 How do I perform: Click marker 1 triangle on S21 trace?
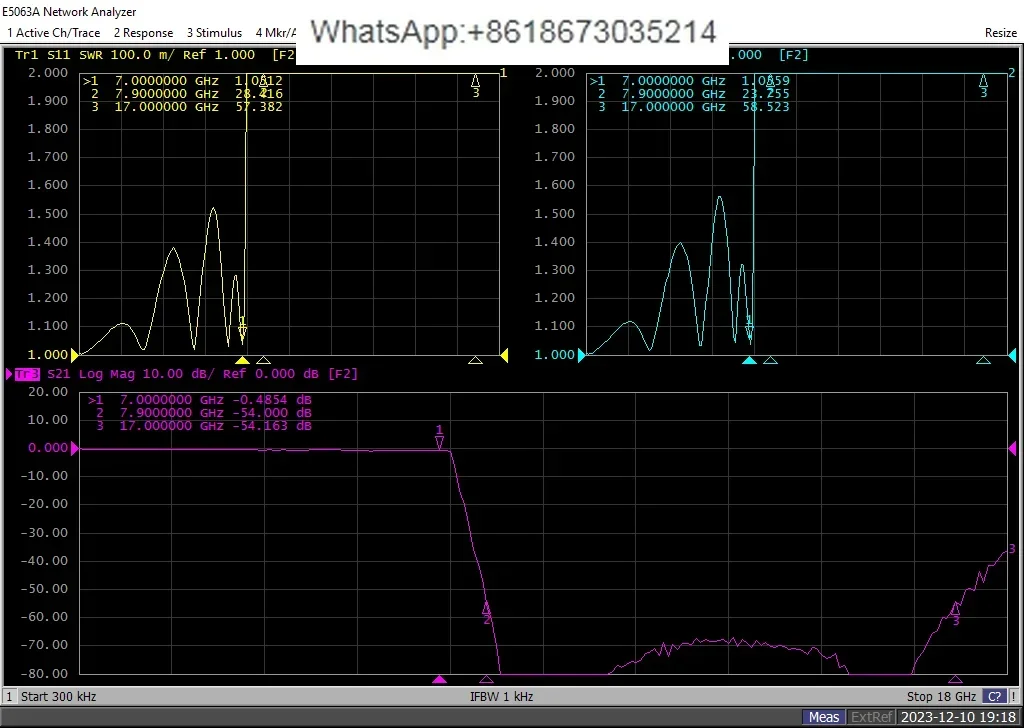pyautogui.click(x=439, y=440)
